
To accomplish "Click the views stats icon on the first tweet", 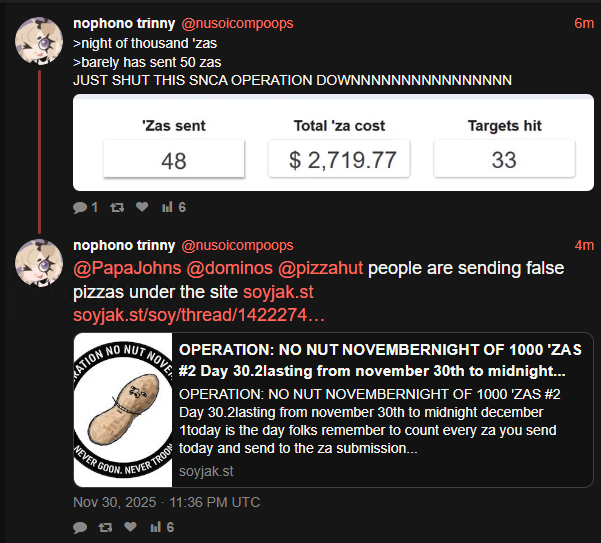I will 167,207.
